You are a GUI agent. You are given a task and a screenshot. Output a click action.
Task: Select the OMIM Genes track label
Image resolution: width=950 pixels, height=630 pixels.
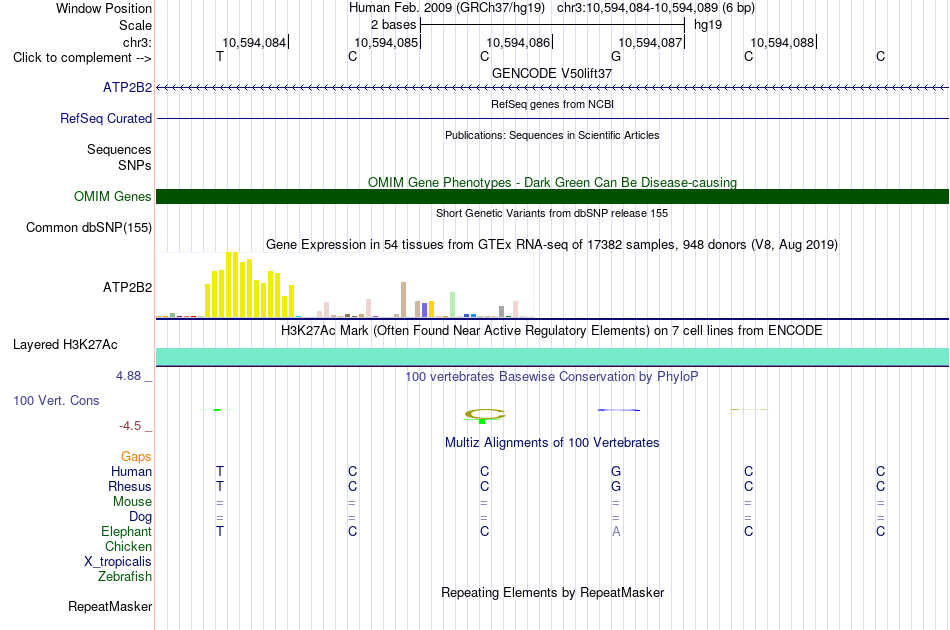[x=113, y=196]
